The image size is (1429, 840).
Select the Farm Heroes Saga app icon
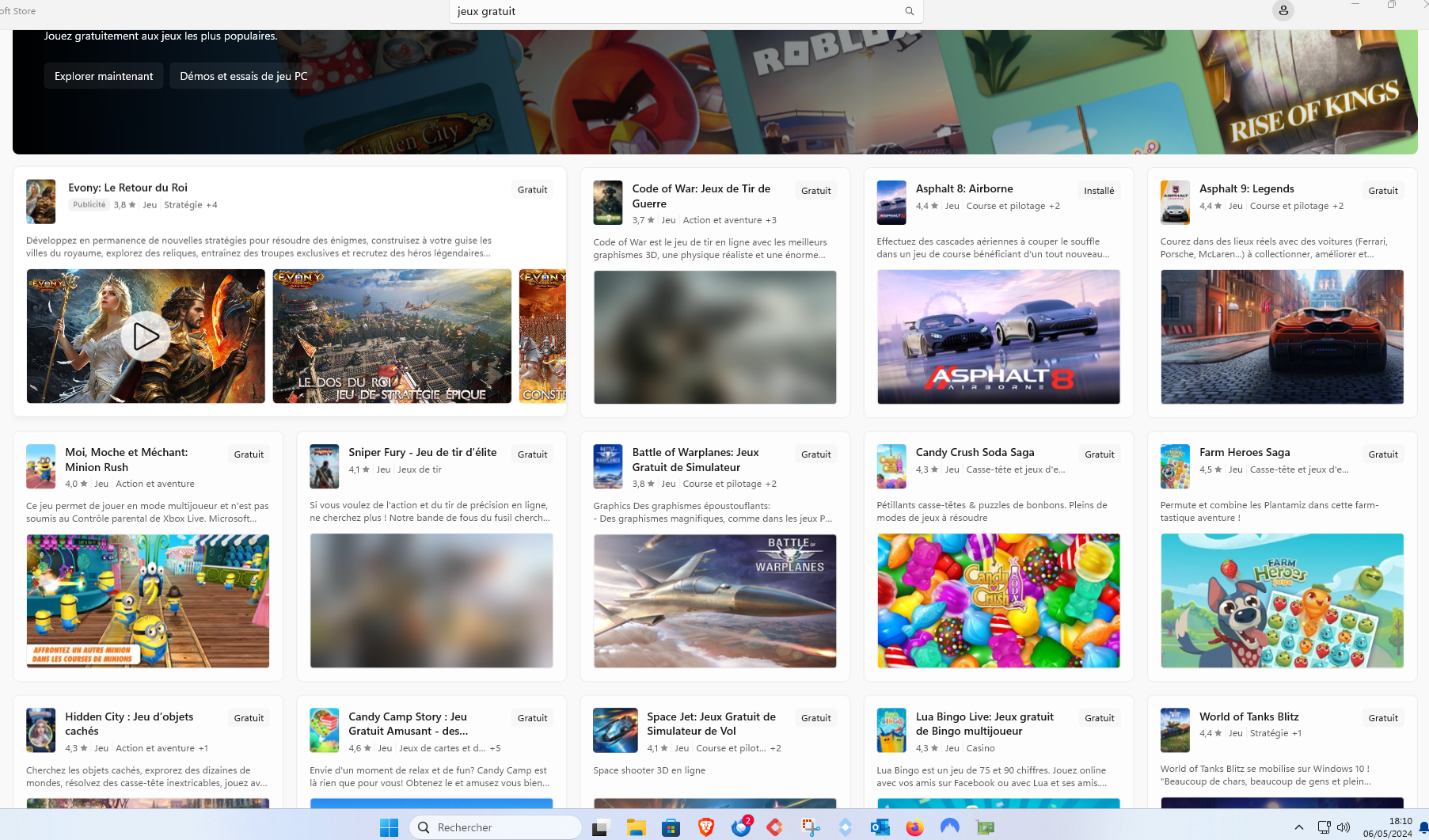point(1175,466)
